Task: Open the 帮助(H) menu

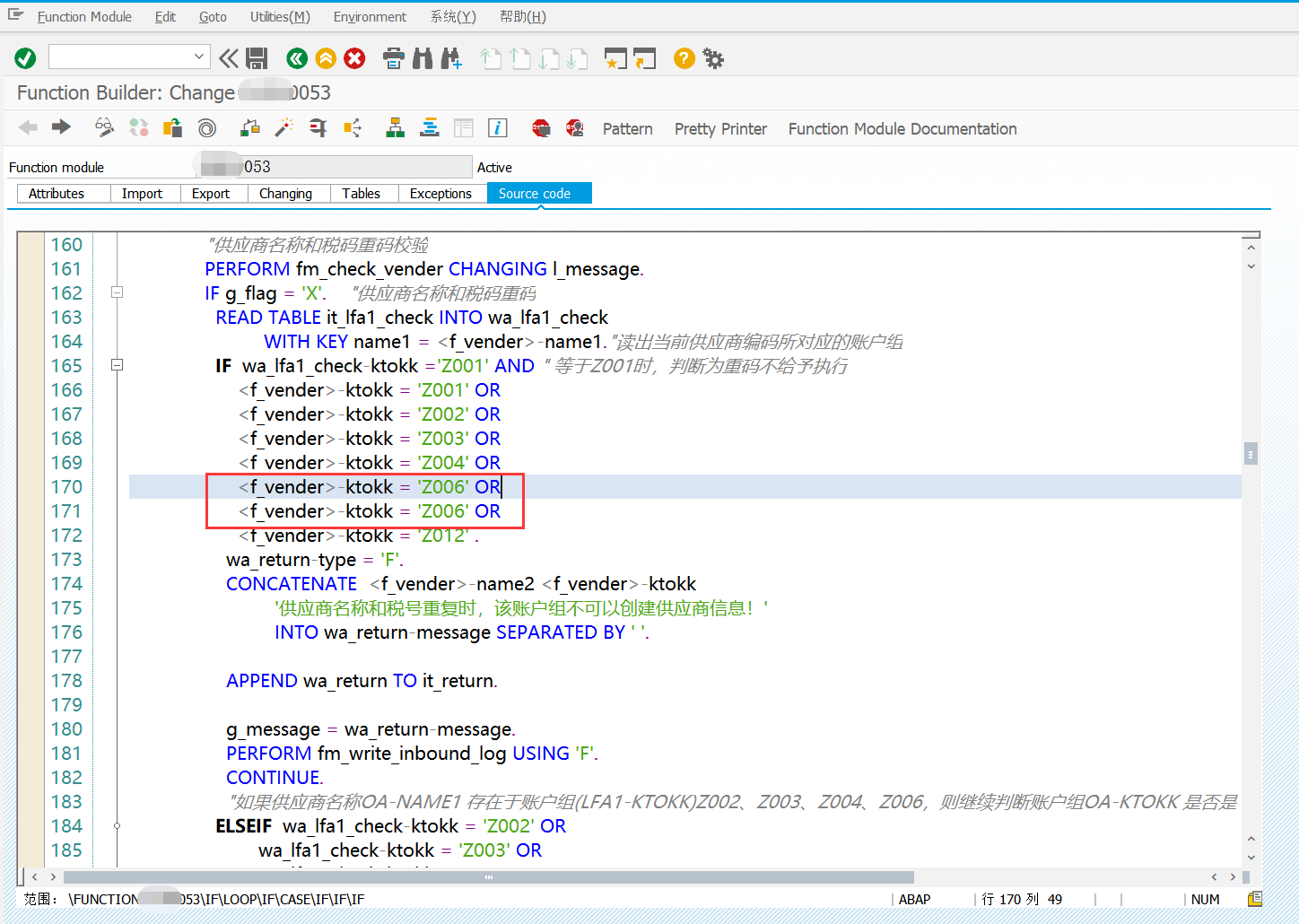Action: click(523, 17)
